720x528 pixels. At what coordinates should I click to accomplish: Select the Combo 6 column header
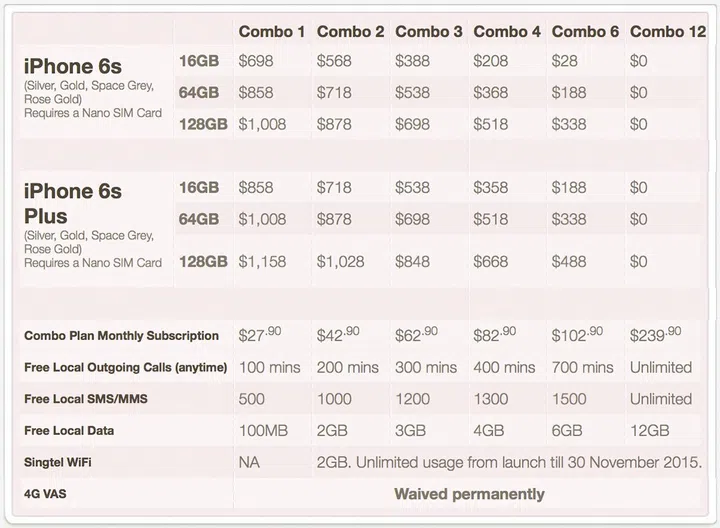tap(585, 32)
